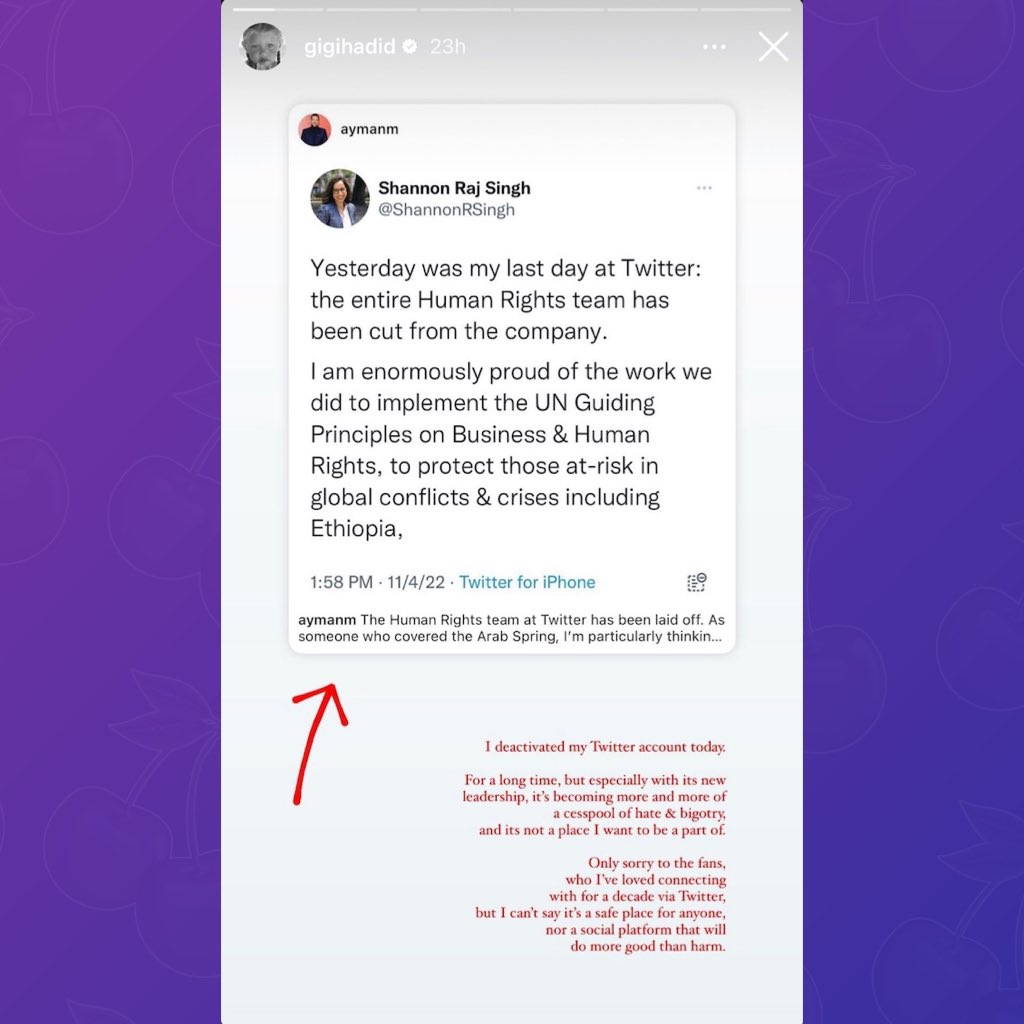Open the @ShannonRSingh handle

pos(447,210)
